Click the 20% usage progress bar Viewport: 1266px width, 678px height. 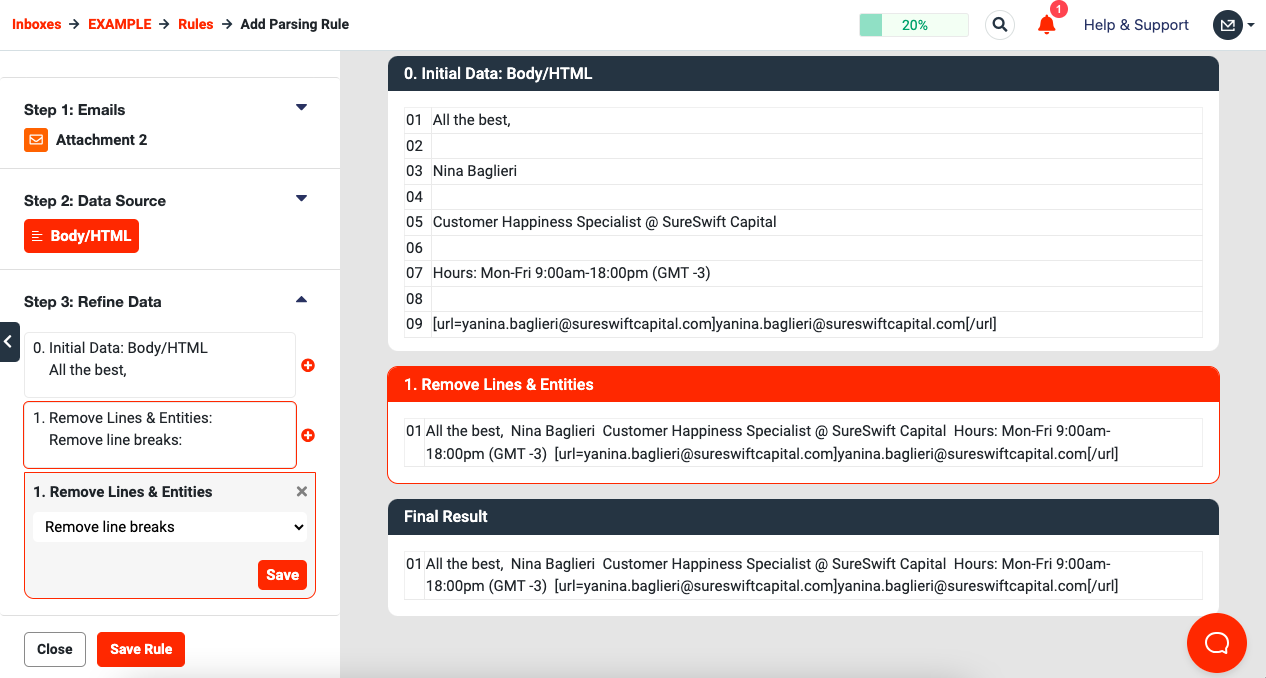tap(913, 25)
